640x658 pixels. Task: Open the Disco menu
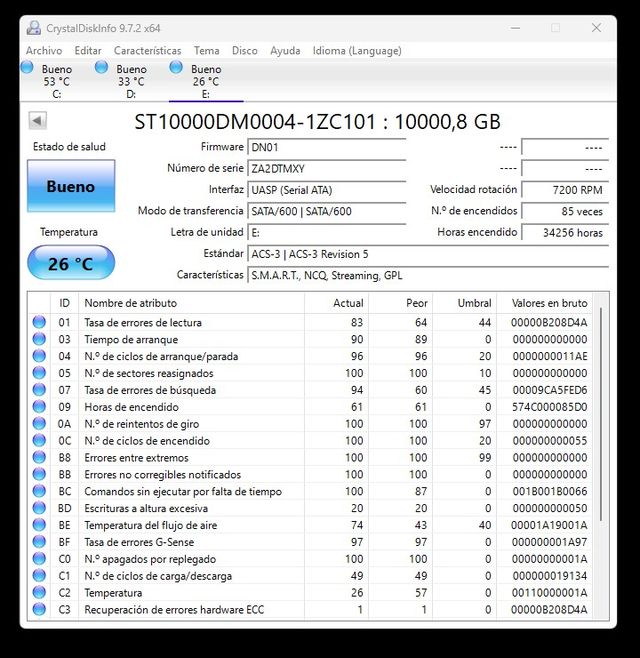point(245,51)
